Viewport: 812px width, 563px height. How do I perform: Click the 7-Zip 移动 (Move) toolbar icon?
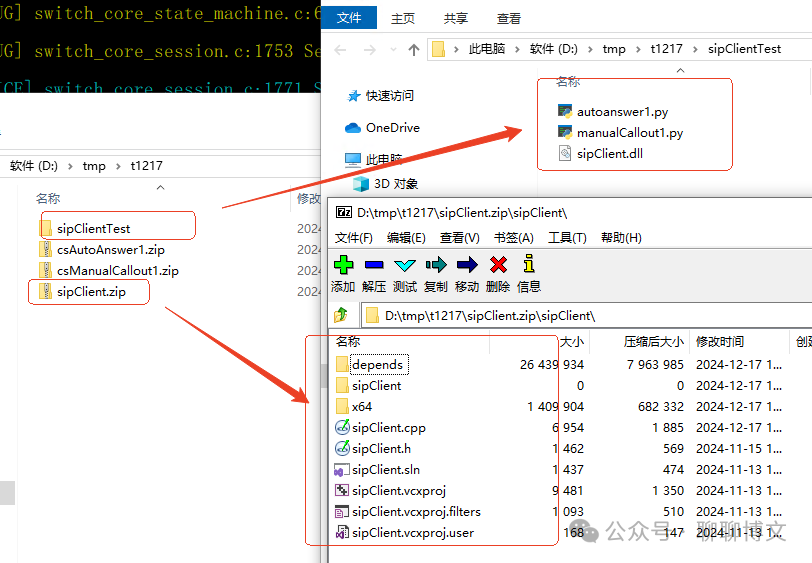coord(467,265)
